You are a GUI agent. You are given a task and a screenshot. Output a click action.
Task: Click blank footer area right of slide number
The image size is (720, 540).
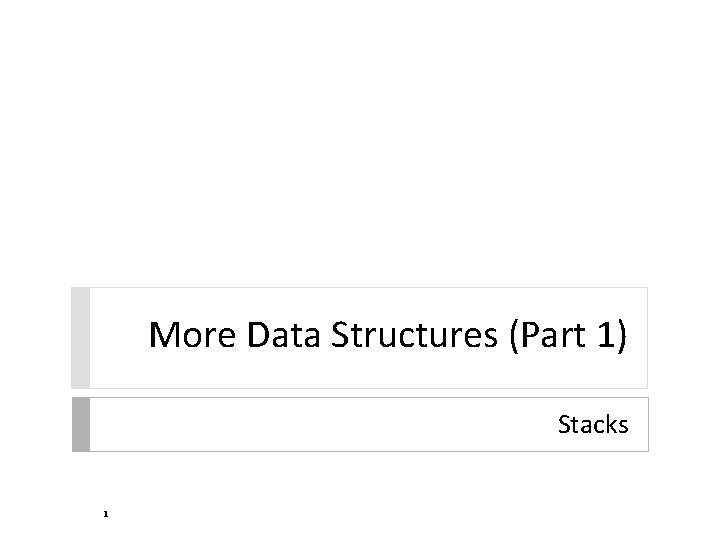(367, 514)
